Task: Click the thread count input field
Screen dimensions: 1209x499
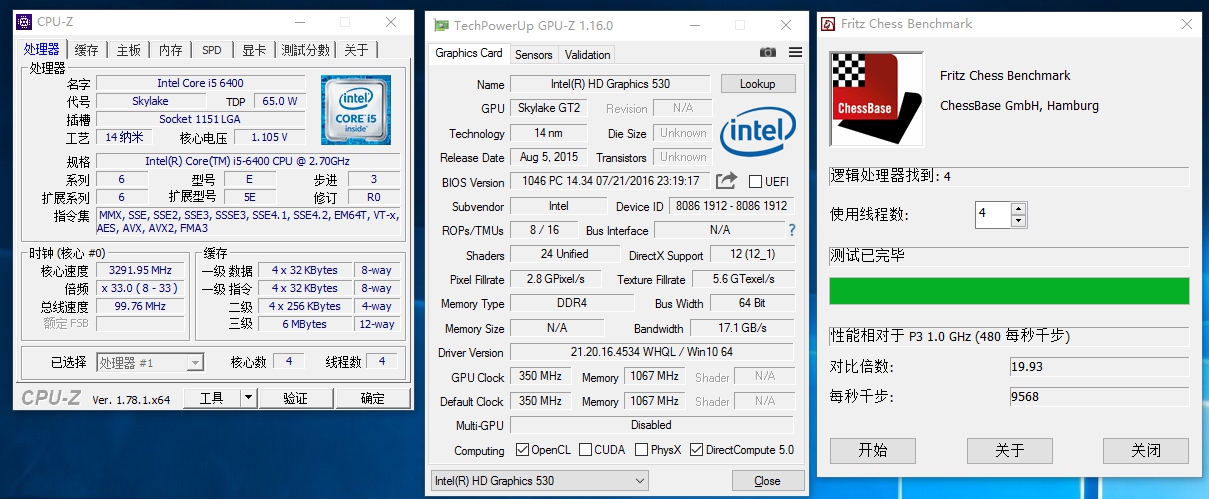Action: click(993, 214)
